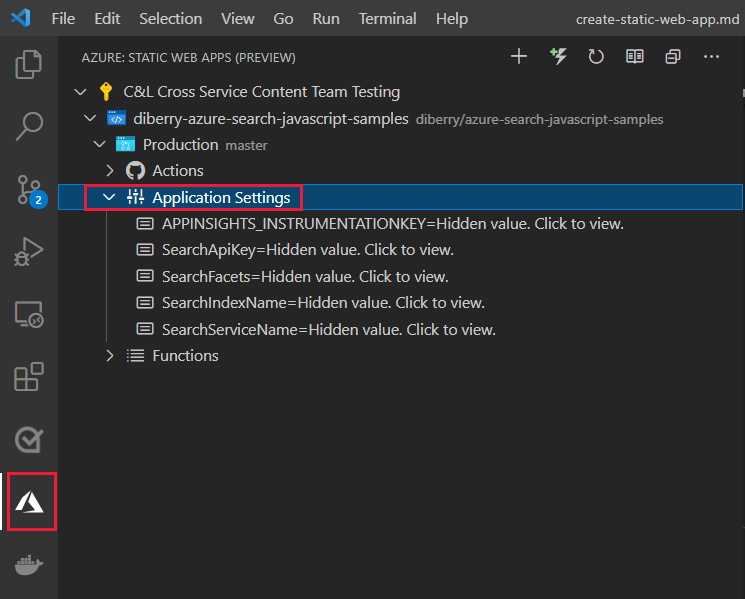Screen dimensions: 745x599
Task: Open the Extensions view icon
Action: tap(29, 377)
